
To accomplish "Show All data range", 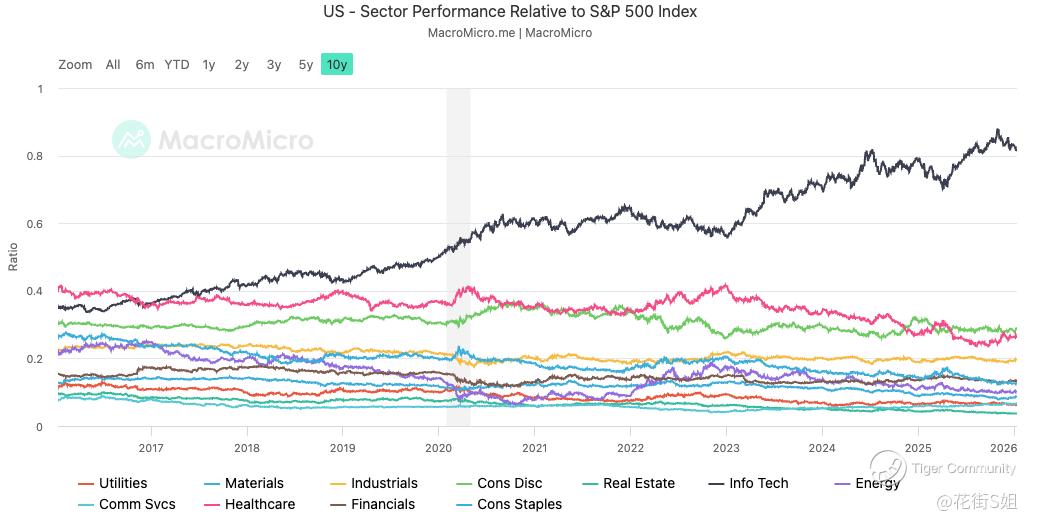I will (x=113, y=65).
